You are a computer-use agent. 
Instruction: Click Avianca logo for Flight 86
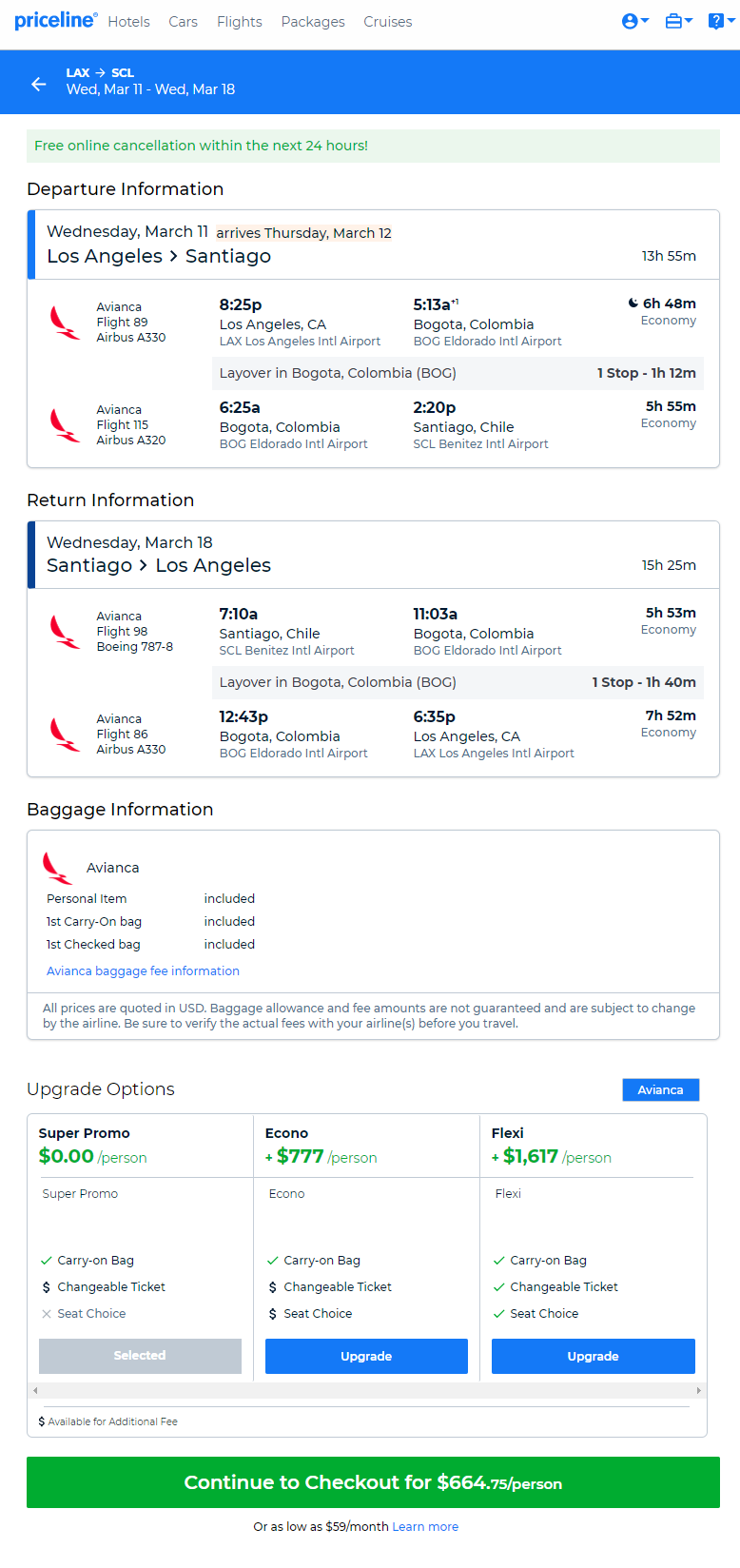point(65,735)
